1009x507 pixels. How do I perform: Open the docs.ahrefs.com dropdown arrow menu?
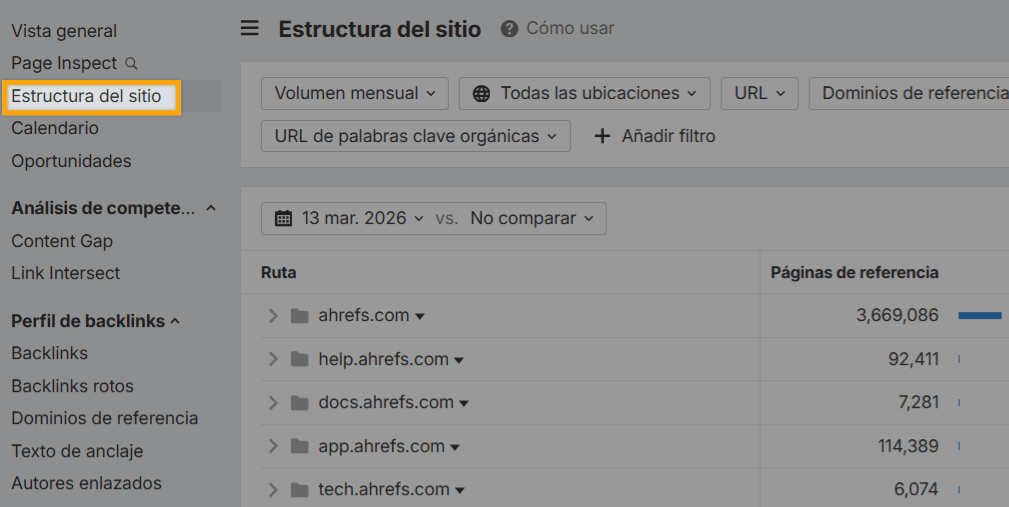[x=464, y=404]
